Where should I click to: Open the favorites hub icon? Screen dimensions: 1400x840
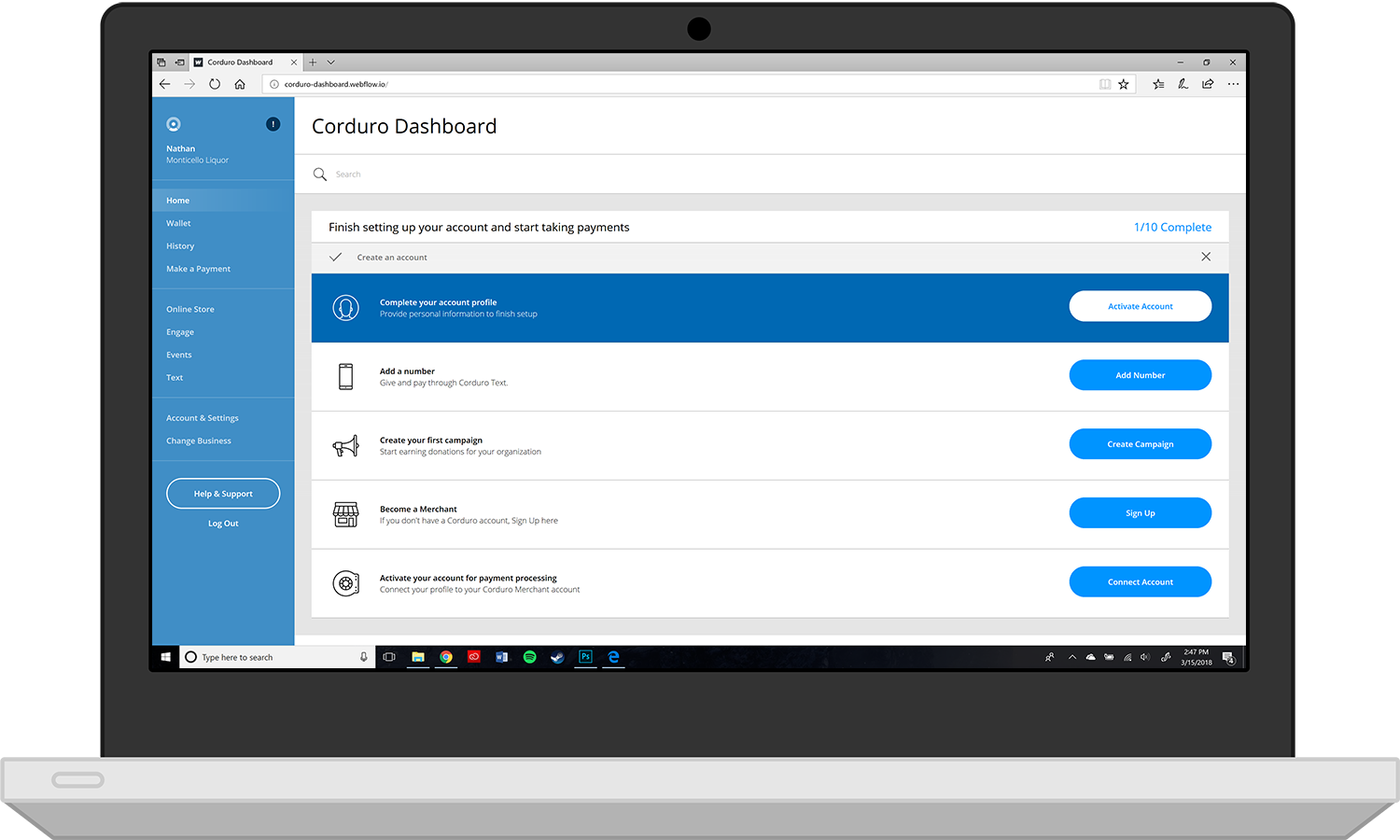1158,84
